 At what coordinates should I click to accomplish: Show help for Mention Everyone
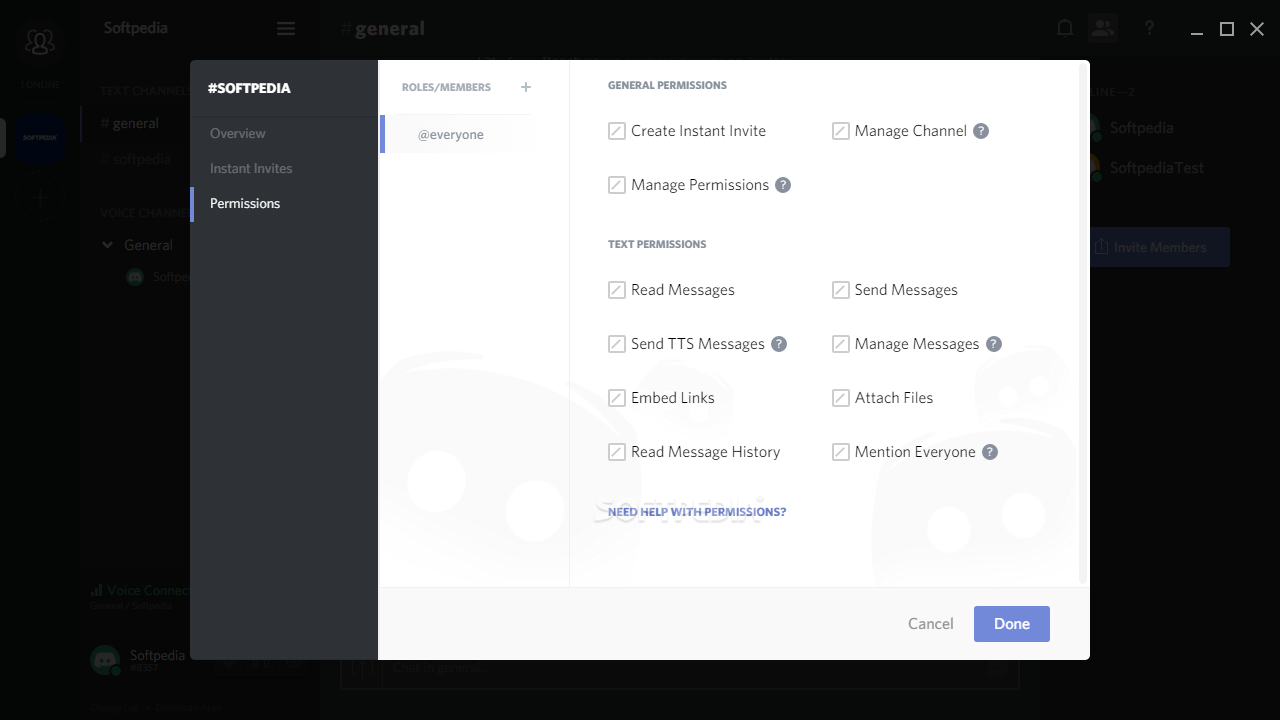(990, 452)
